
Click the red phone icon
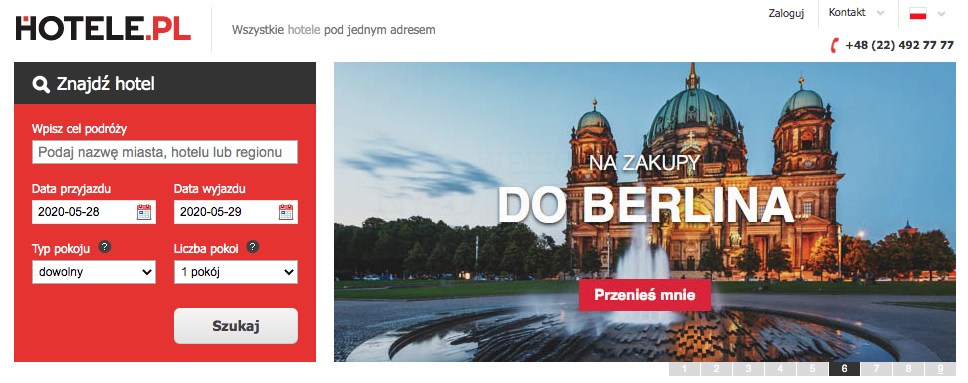pos(835,45)
